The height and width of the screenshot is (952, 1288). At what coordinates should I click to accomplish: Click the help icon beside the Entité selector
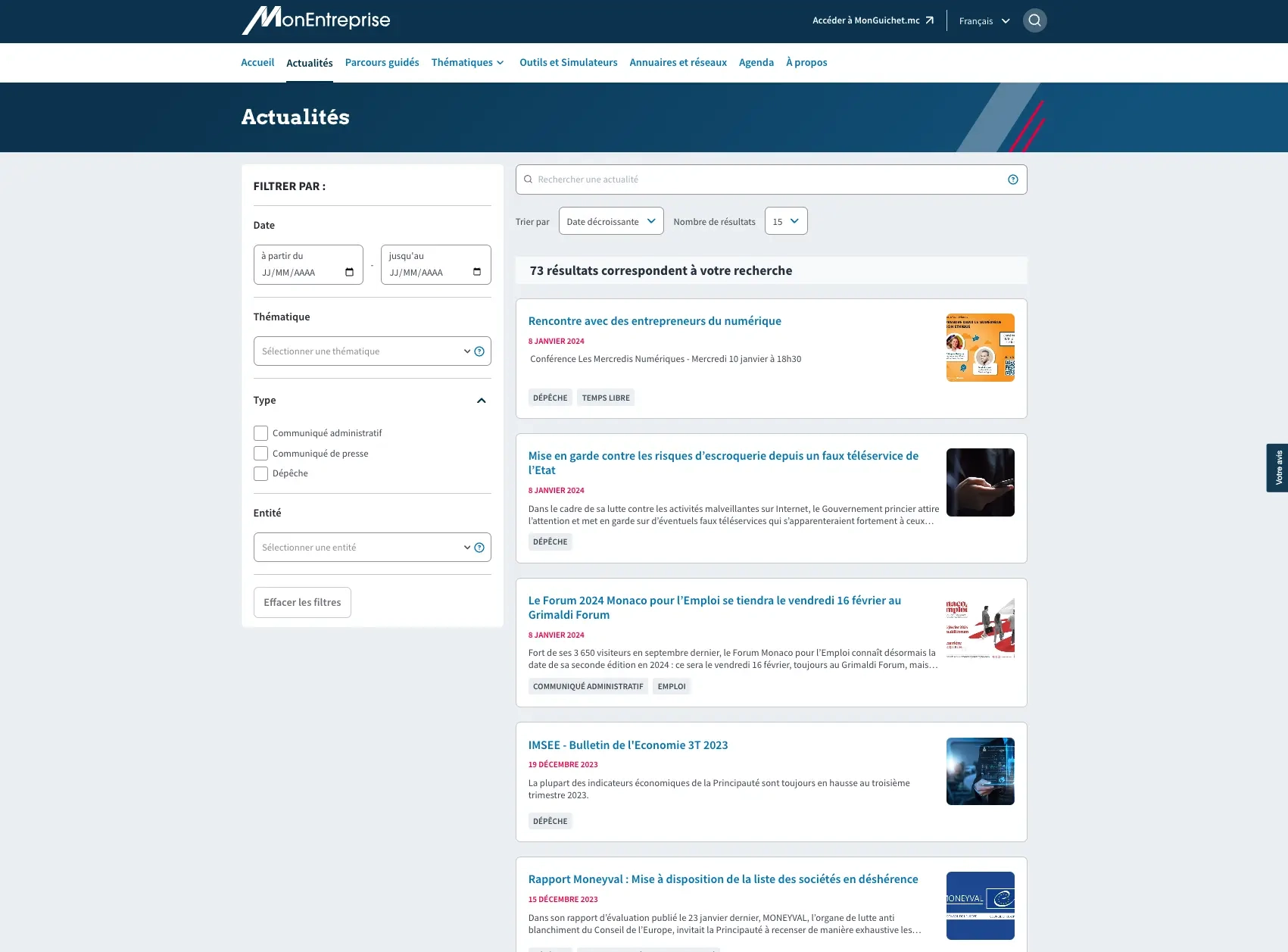point(479,548)
